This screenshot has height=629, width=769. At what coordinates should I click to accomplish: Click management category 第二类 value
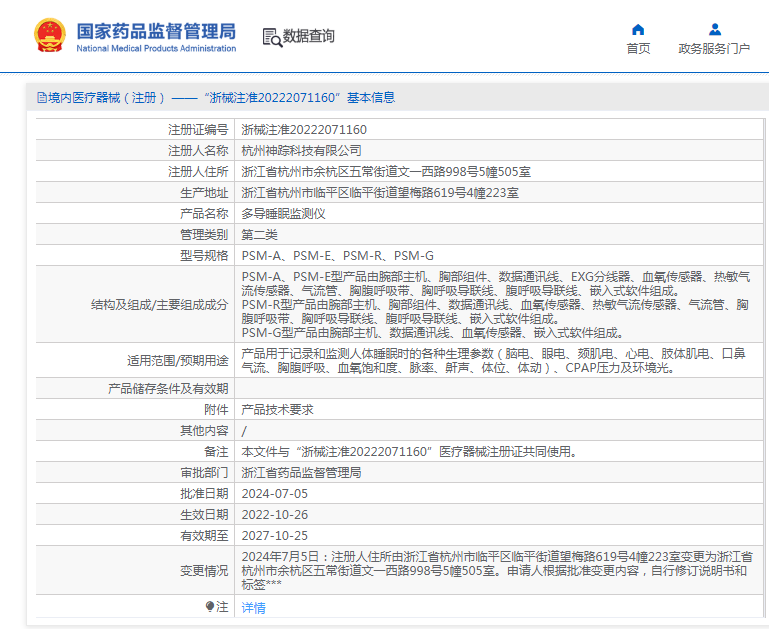pyautogui.click(x=260, y=235)
